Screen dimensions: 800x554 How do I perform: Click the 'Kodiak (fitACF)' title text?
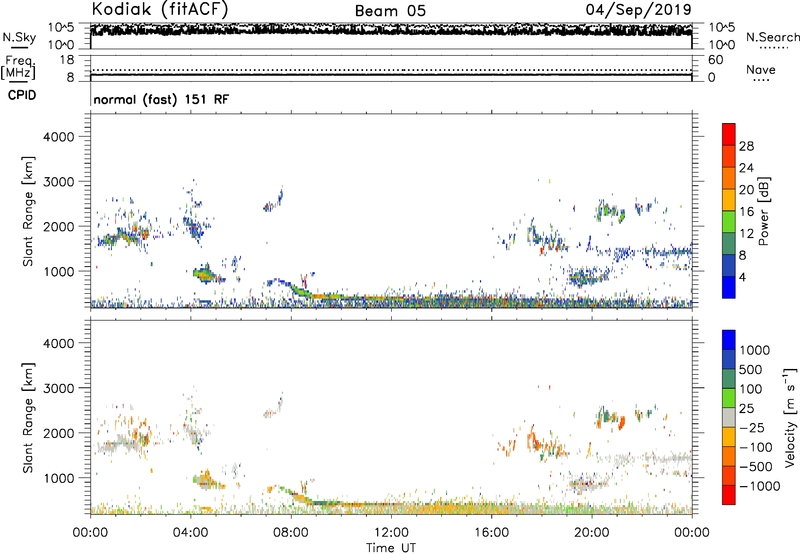160,10
